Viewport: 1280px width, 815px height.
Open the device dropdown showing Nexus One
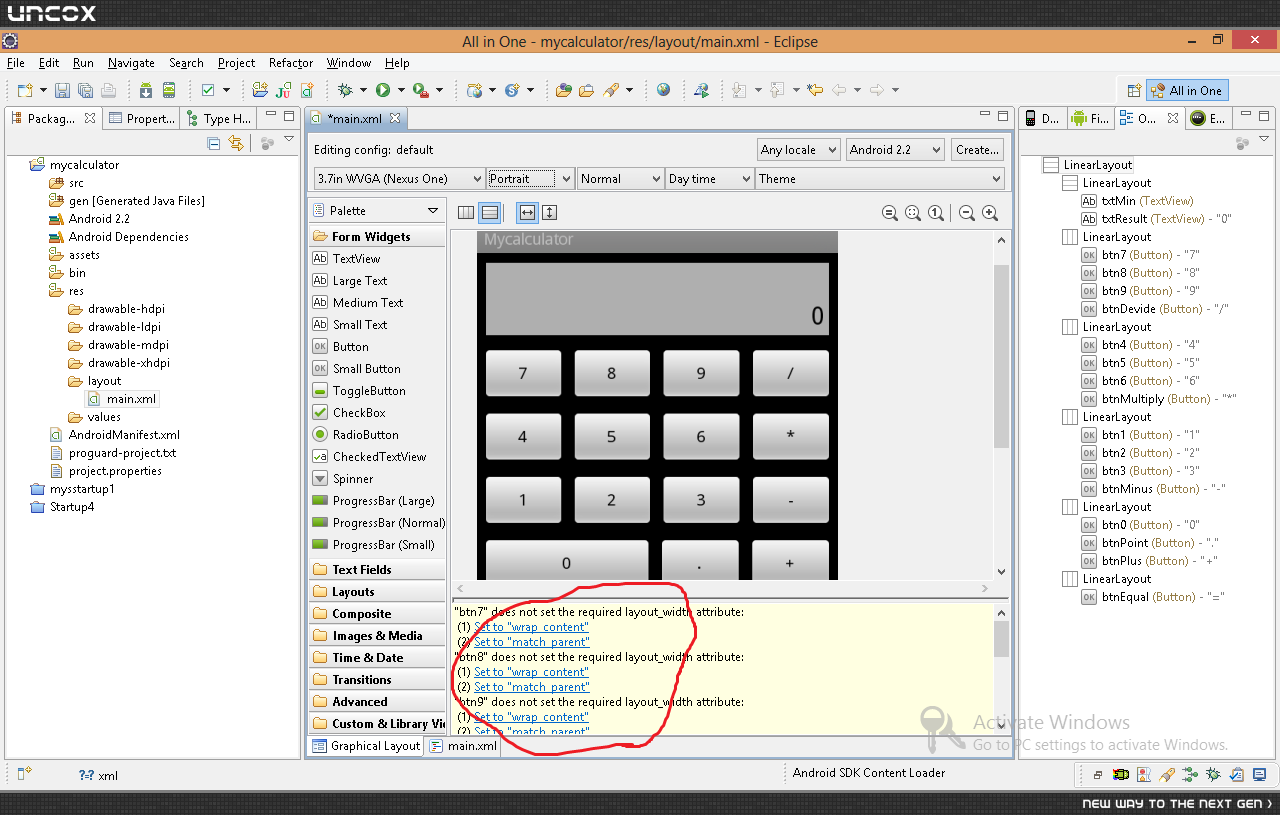click(x=399, y=179)
